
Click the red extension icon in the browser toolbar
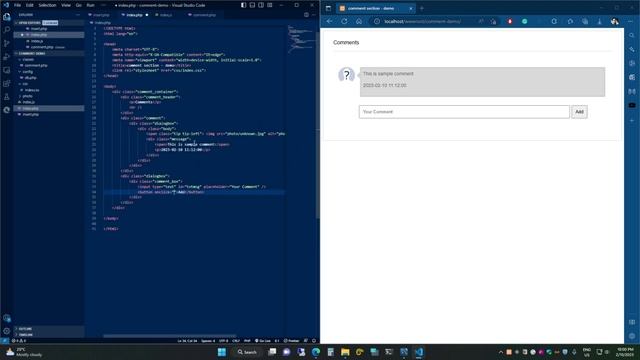point(509,21)
